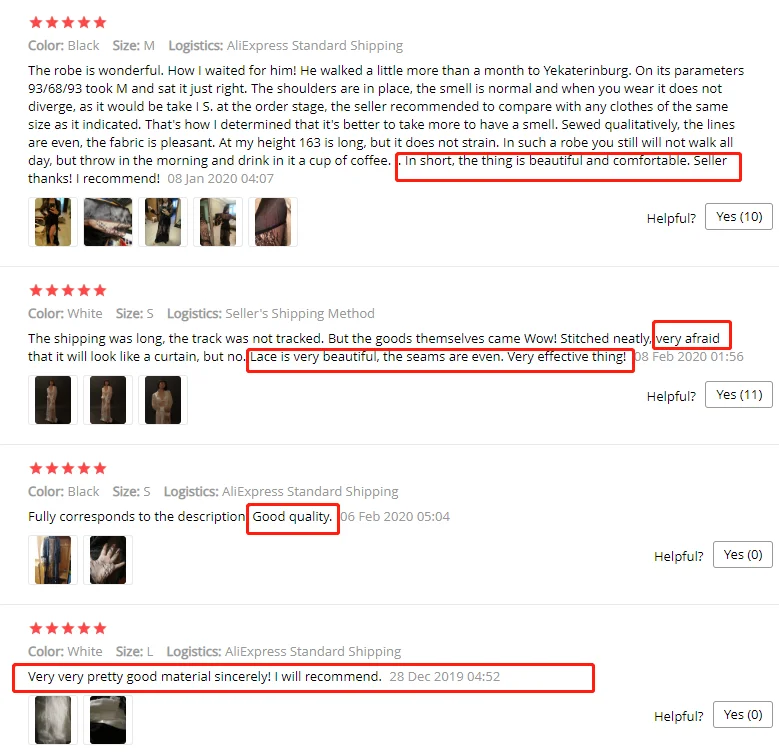This screenshot has height=754, width=779.
Task: Open third photo in first review
Action: pos(163,222)
